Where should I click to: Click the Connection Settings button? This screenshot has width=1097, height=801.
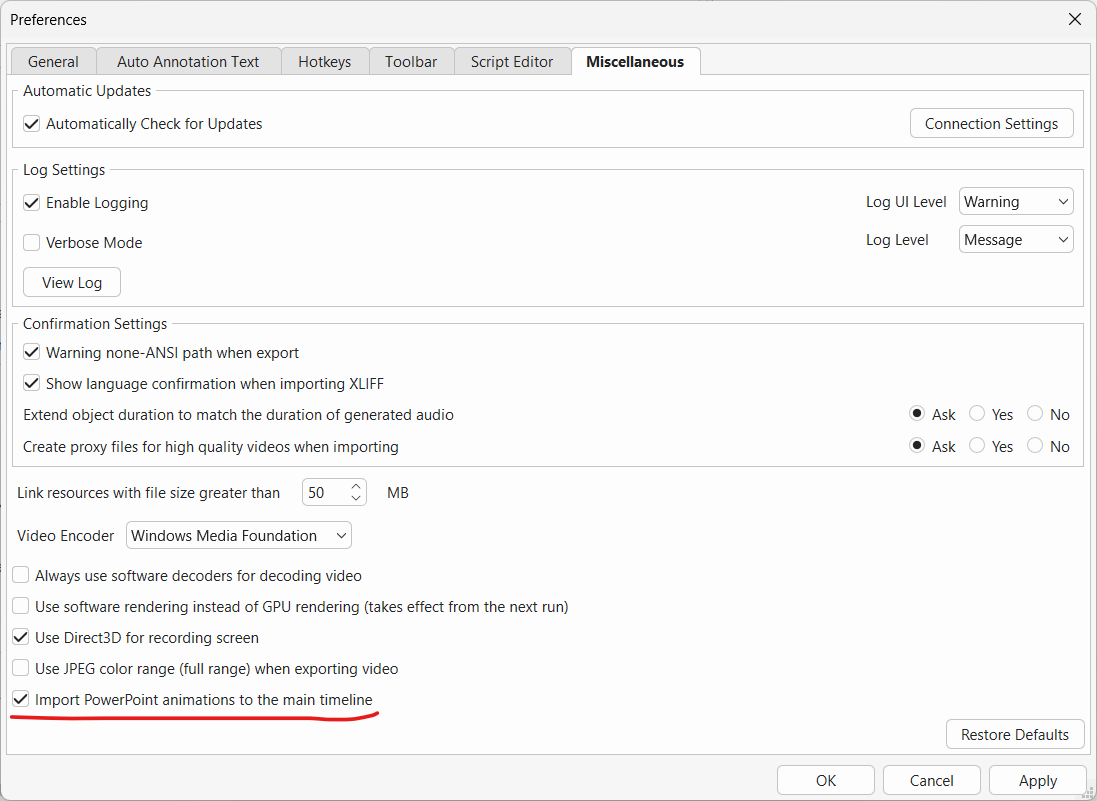pyautogui.click(x=991, y=124)
